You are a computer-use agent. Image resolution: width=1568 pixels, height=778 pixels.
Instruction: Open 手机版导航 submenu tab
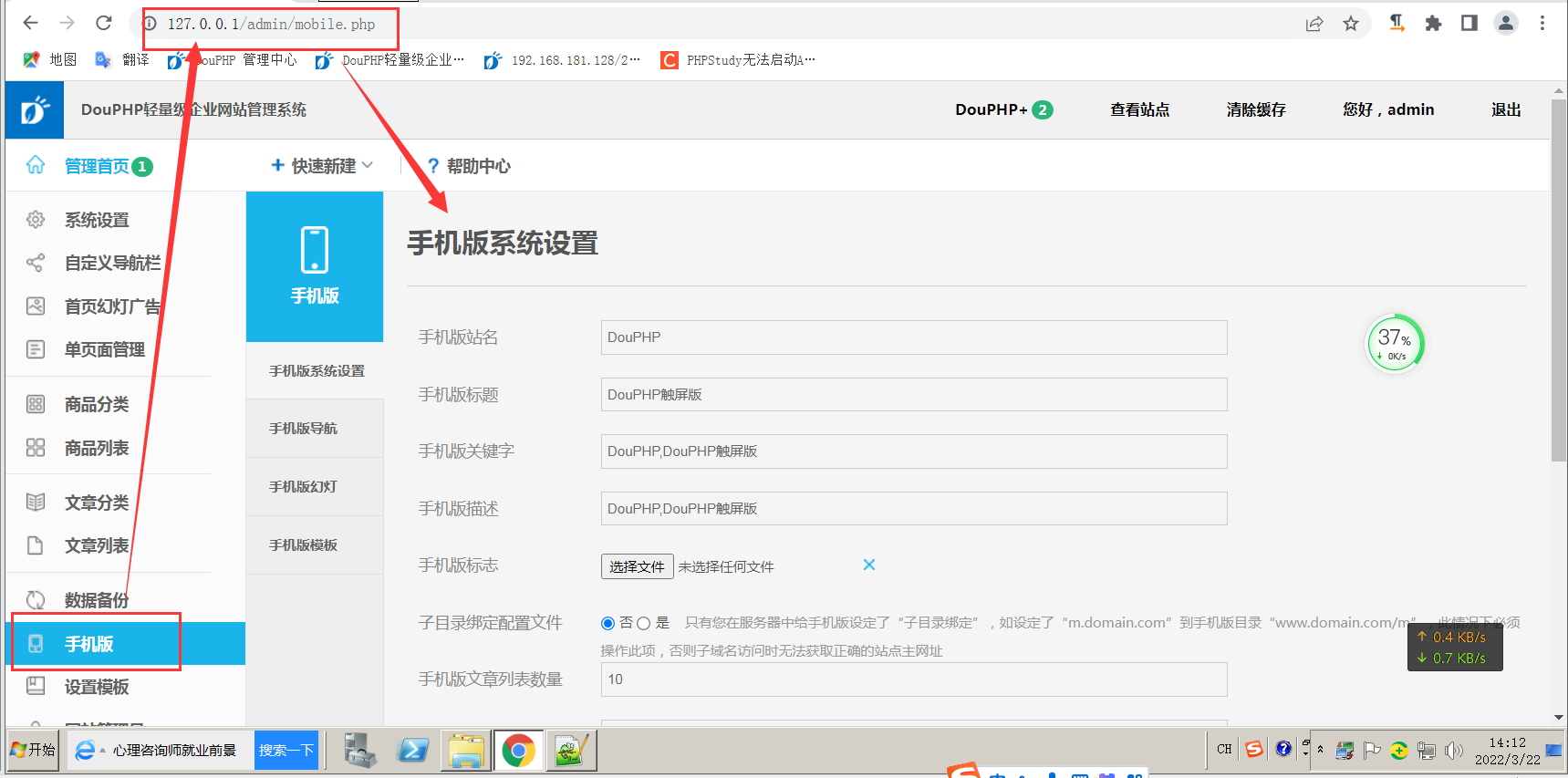tap(315, 429)
